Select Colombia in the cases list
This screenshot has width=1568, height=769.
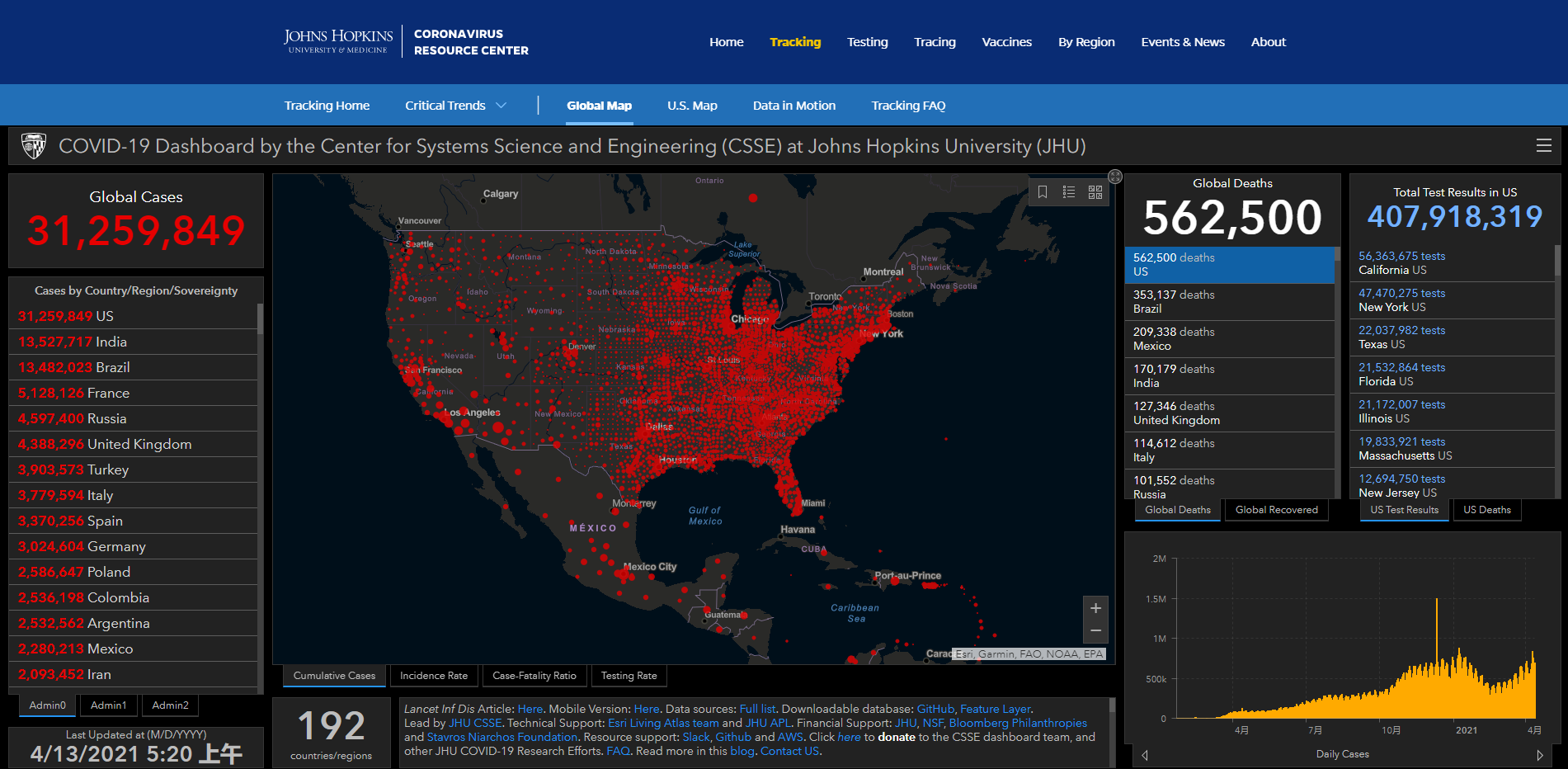(x=133, y=597)
